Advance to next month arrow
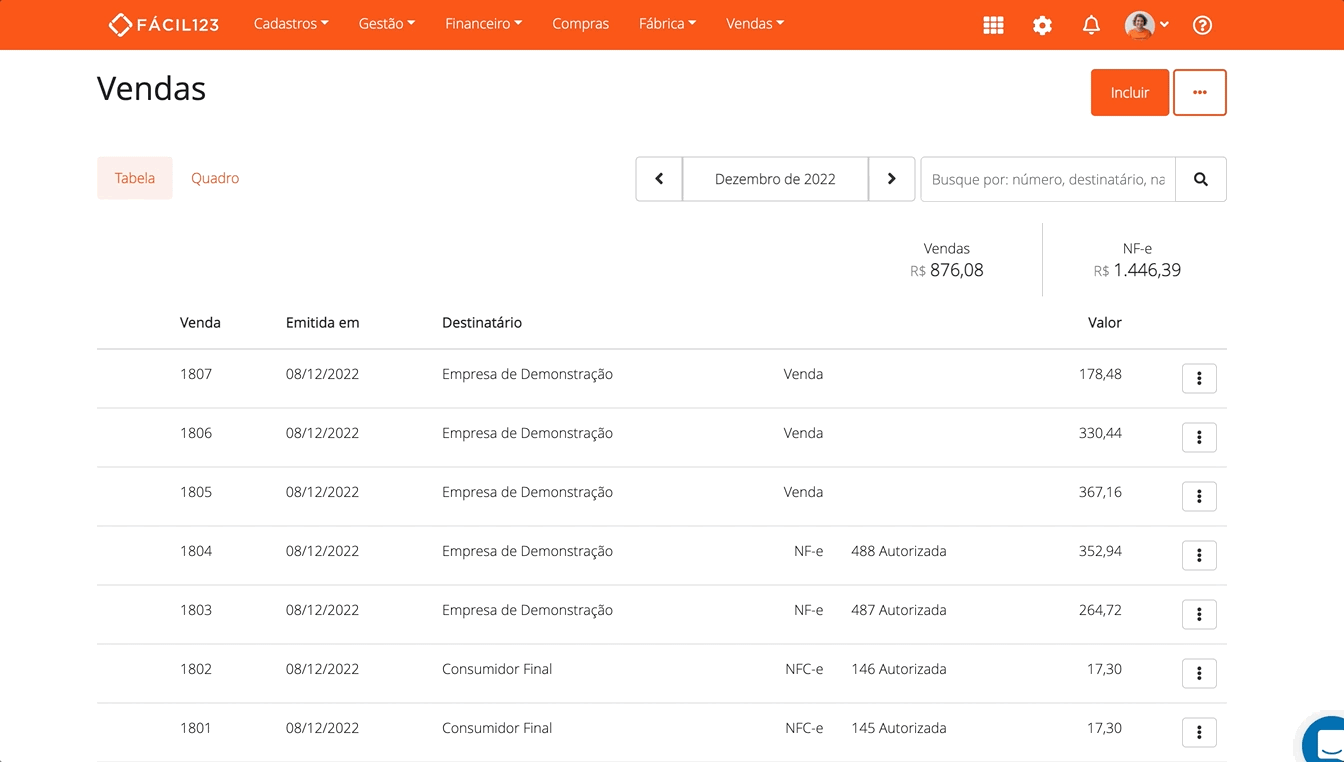 [x=891, y=179]
